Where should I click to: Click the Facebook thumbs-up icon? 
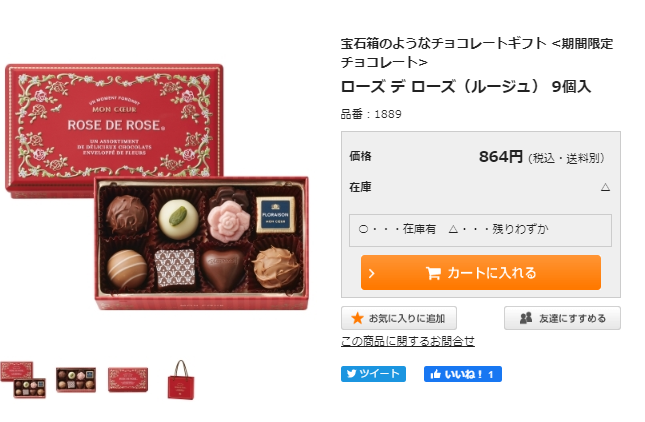tap(435, 374)
